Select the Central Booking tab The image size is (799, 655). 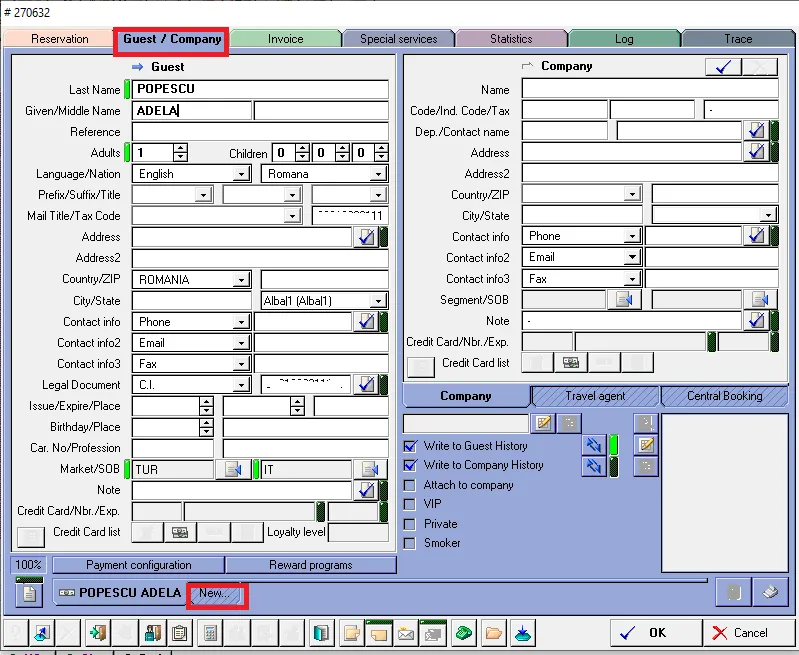[x=724, y=396]
